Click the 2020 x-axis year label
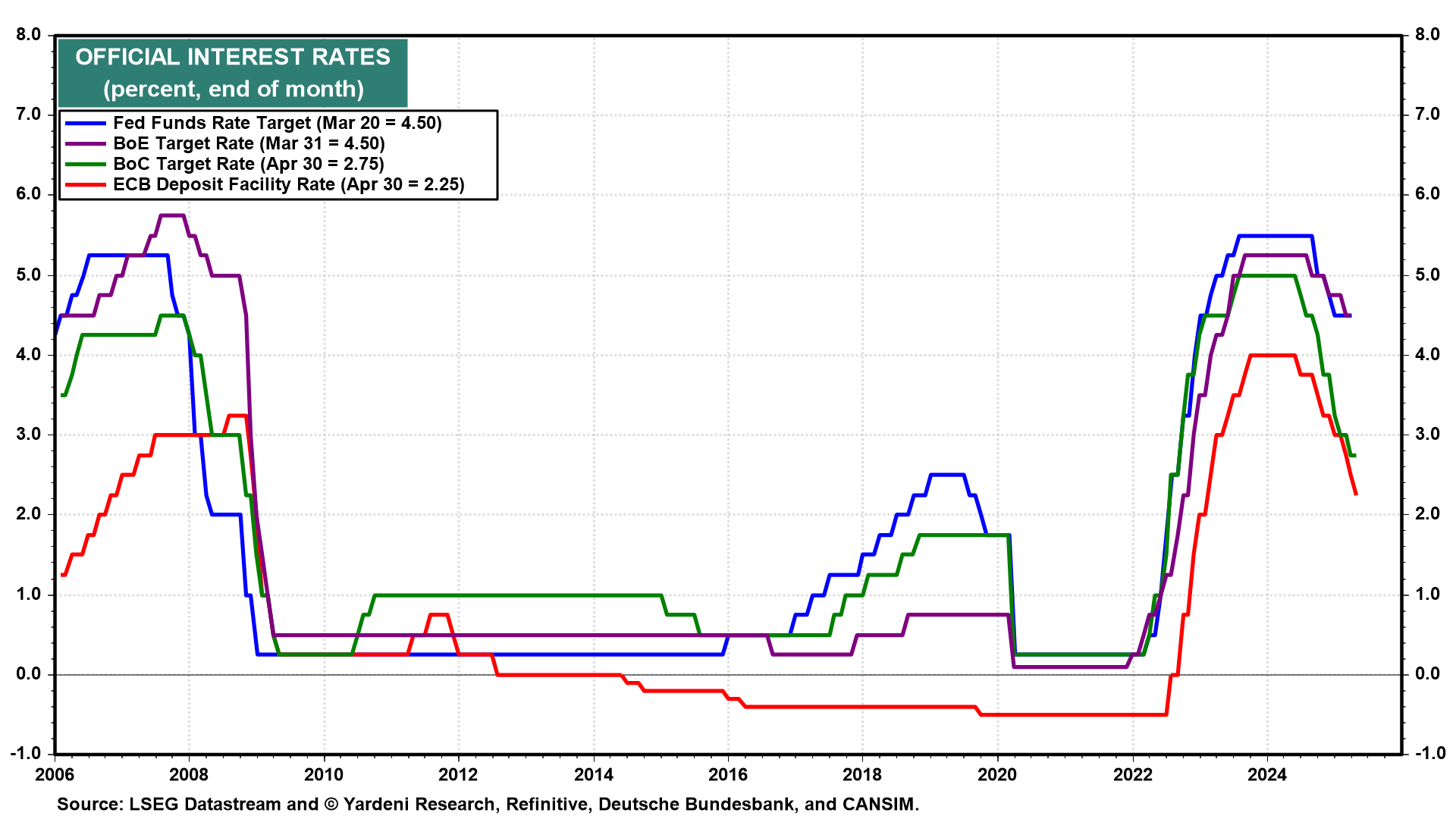 tap(997, 774)
